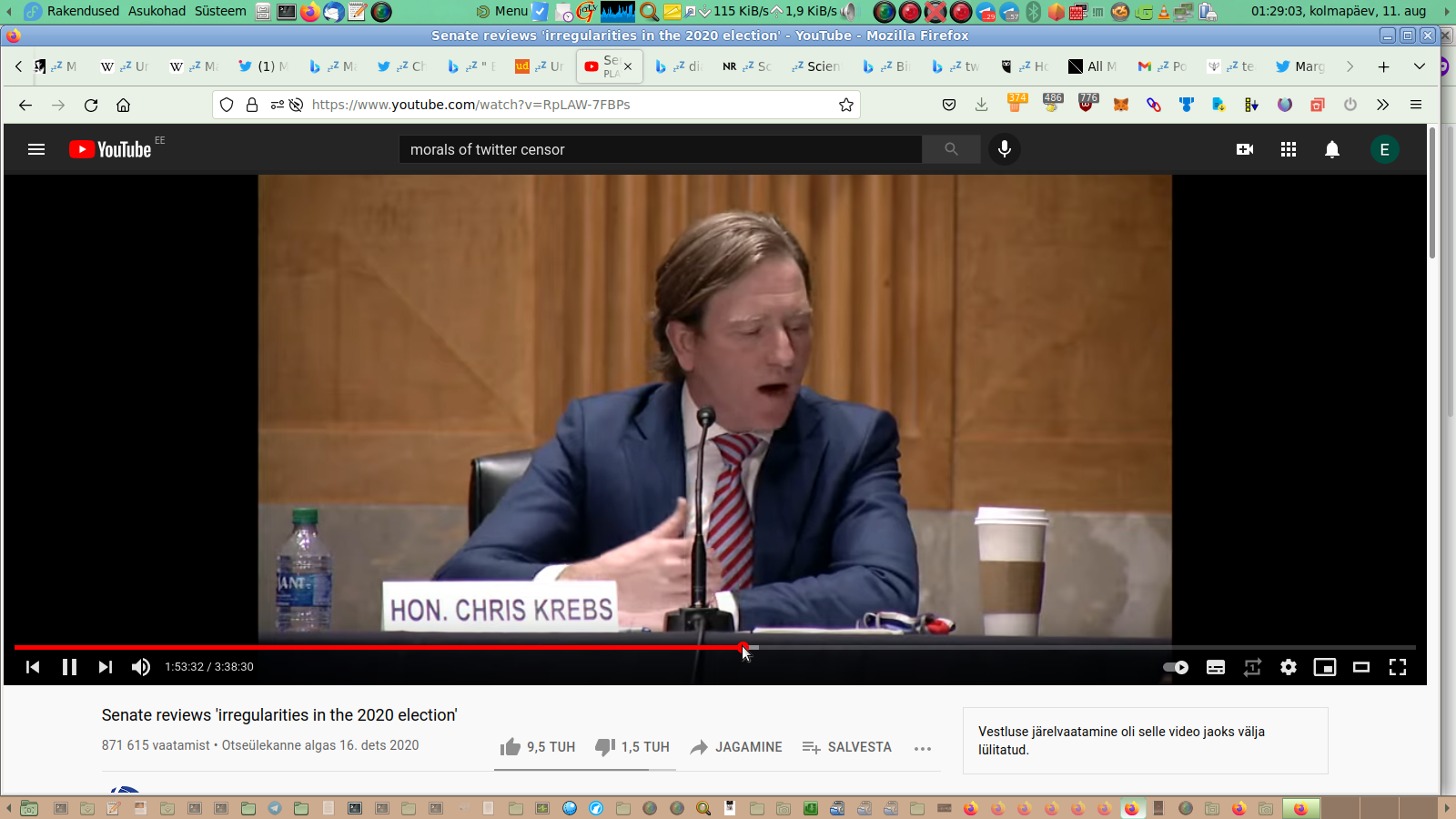The height and width of the screenshot is (819, 1456).
Task: Dislike the video (1,5 TUH)
Action: (x=632, y=747)
